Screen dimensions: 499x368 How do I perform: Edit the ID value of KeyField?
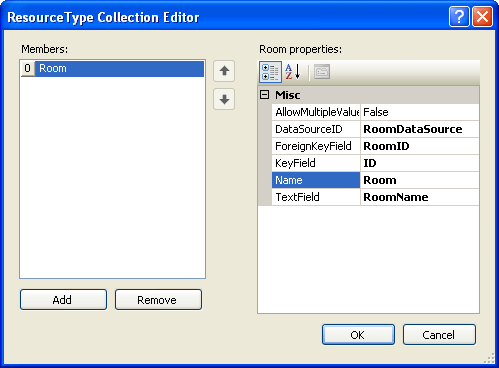point(420,163)
